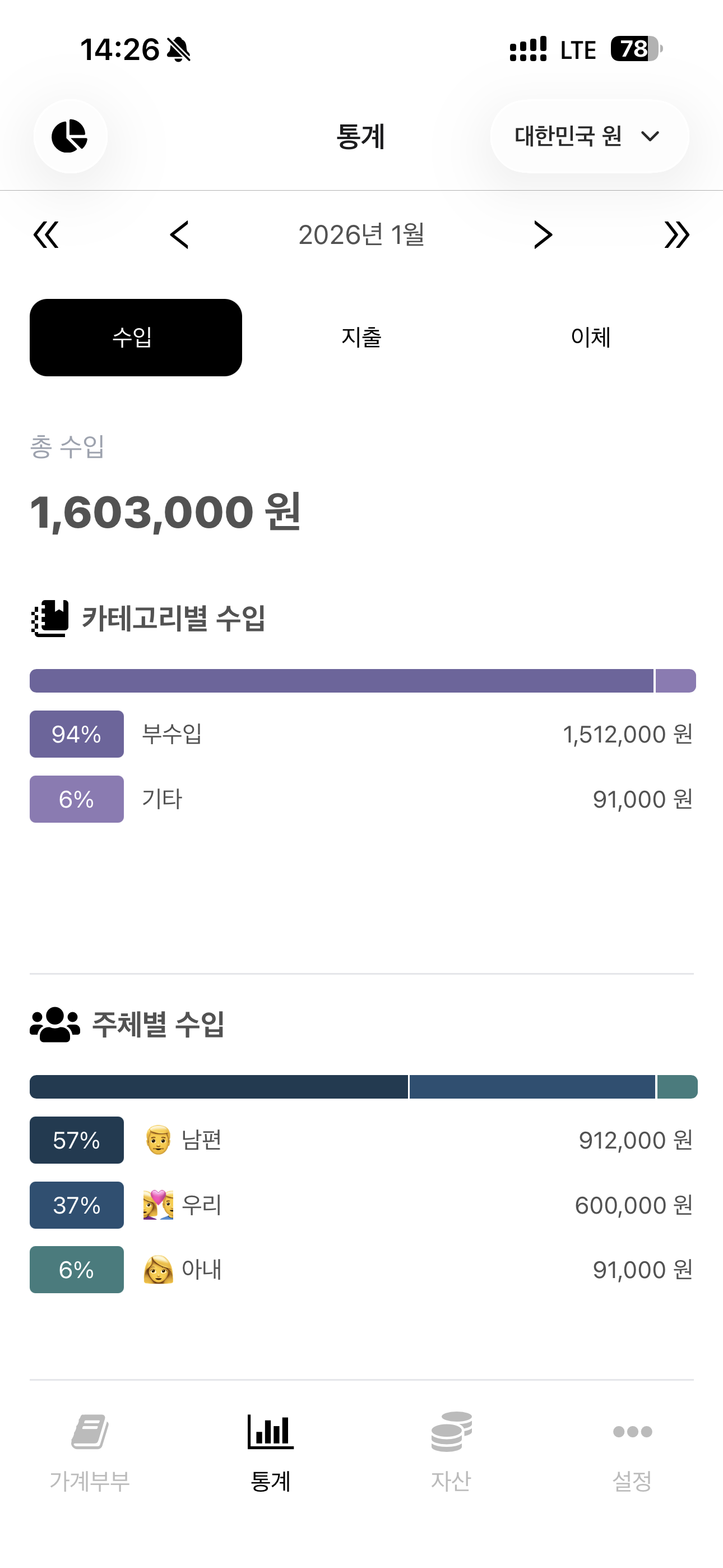The image size is (723, 1568).
Task: Open the 부수입 category row
Action: pos(361,734)
